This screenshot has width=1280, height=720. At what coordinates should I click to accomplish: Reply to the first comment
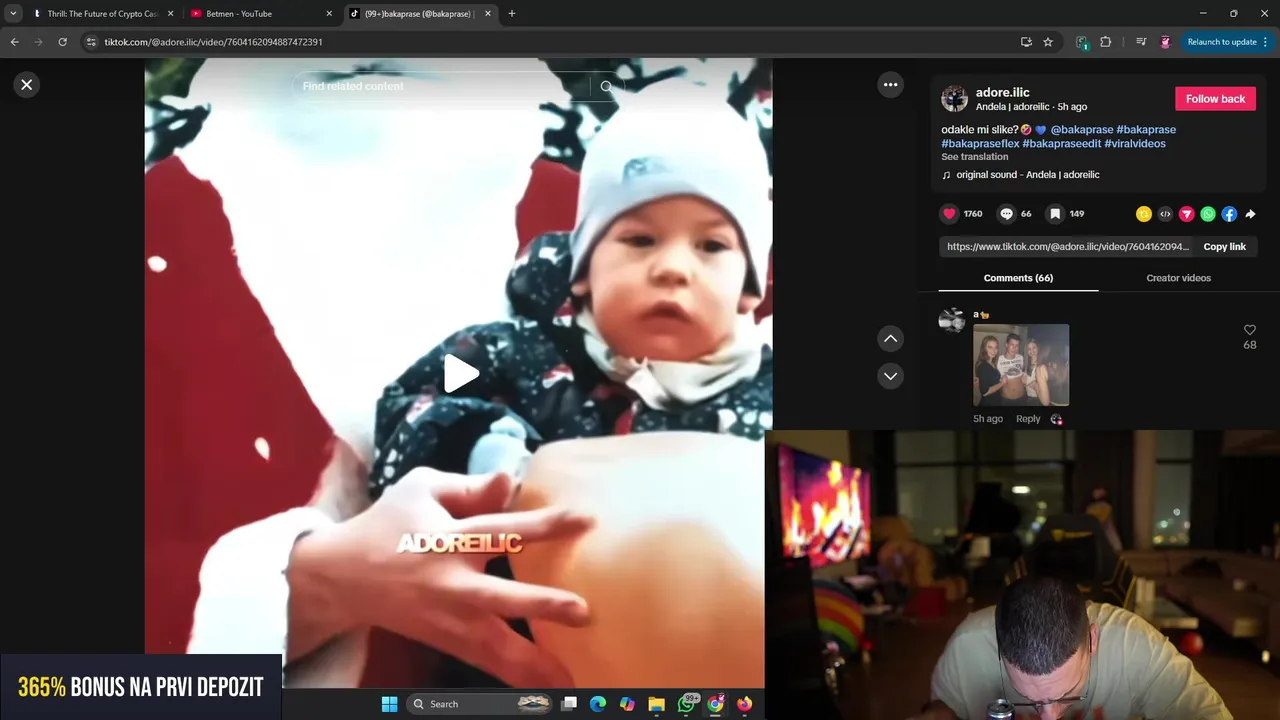coord(1028,419)
